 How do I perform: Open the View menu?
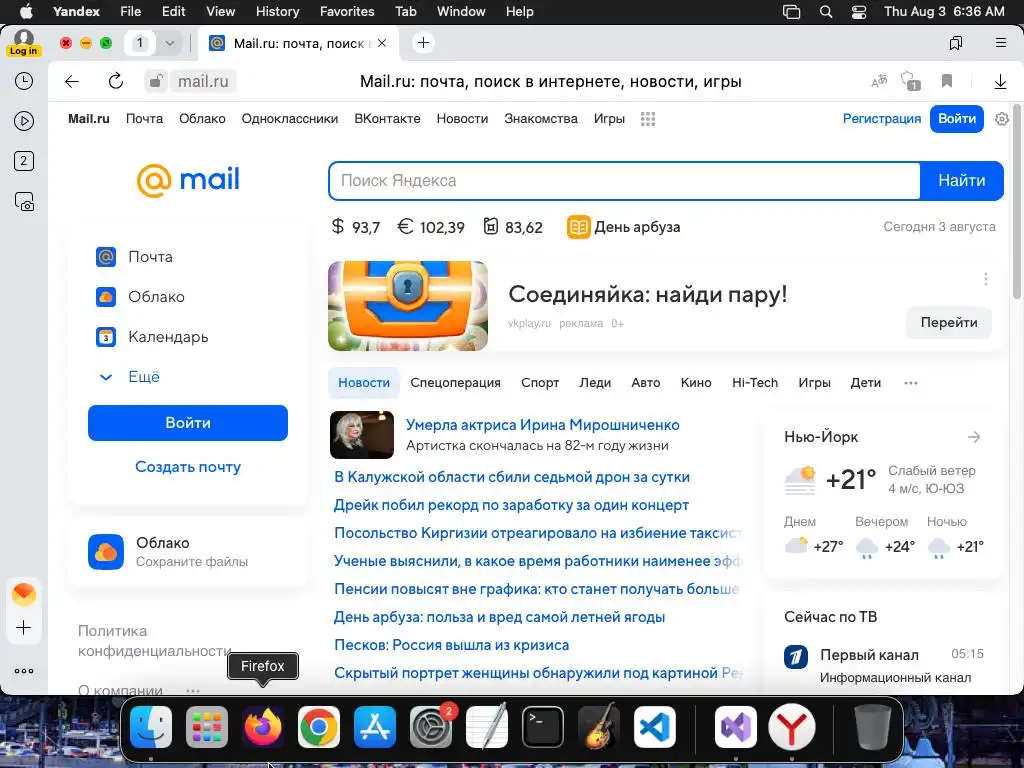tap(221, 11)
